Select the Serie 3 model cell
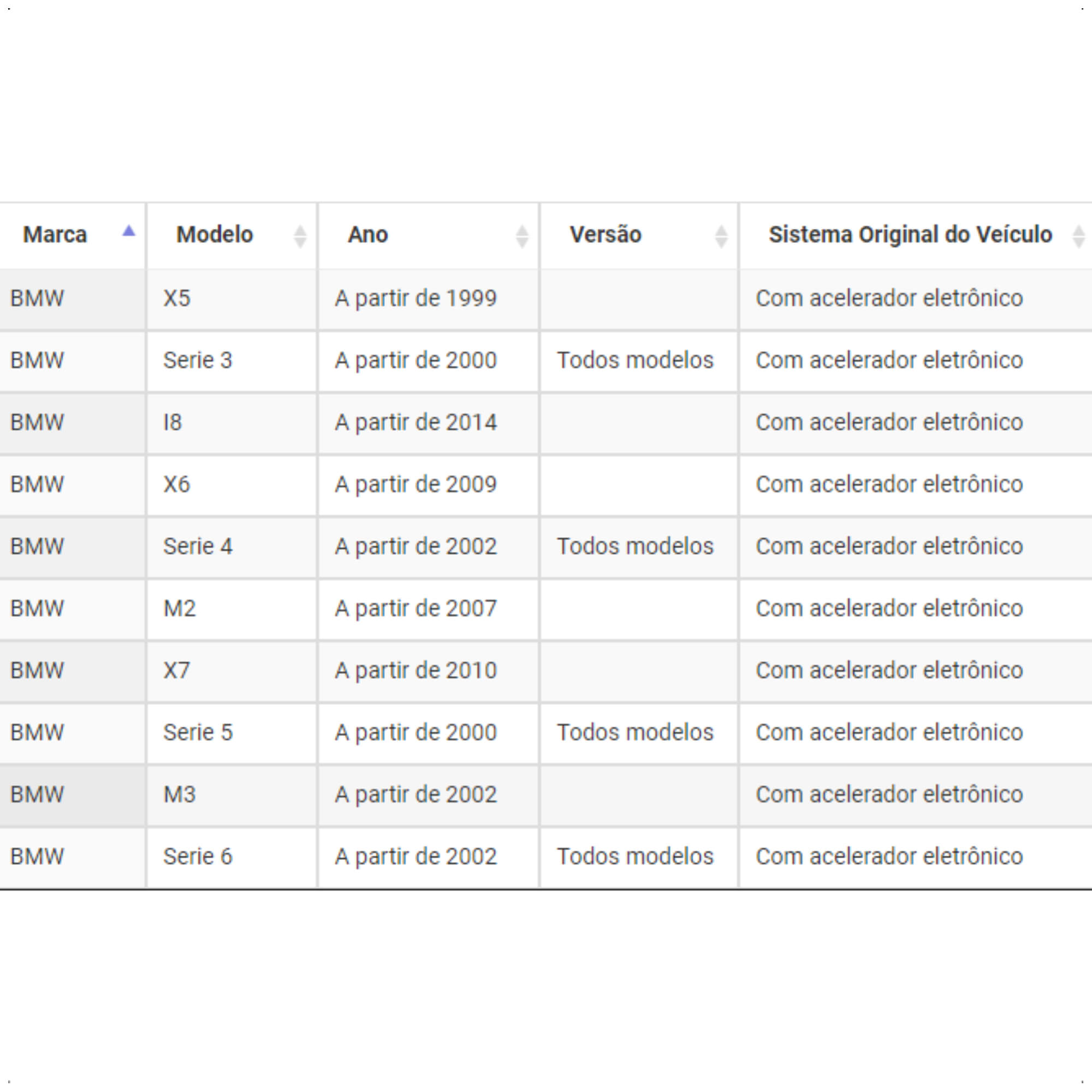 coord(232,360)
